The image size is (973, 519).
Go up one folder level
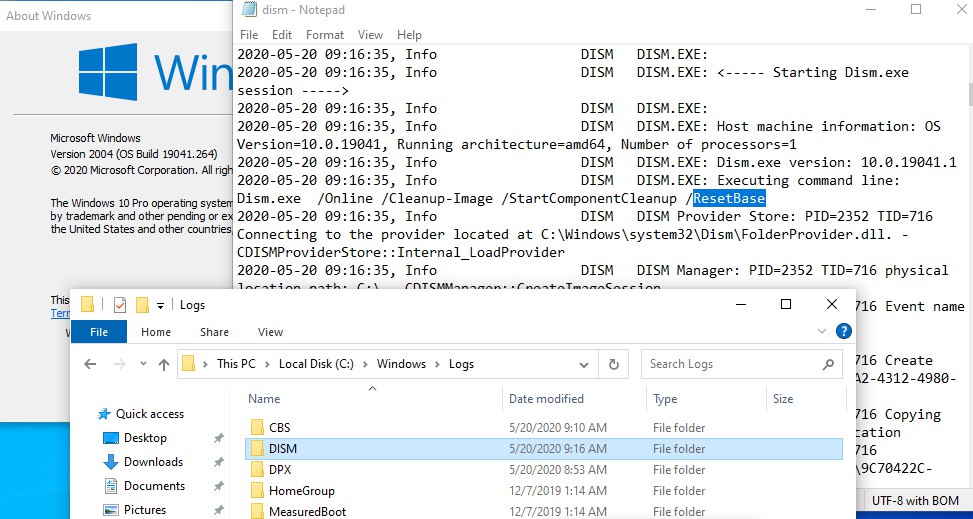pyautogui.click(x=164, y=364)
